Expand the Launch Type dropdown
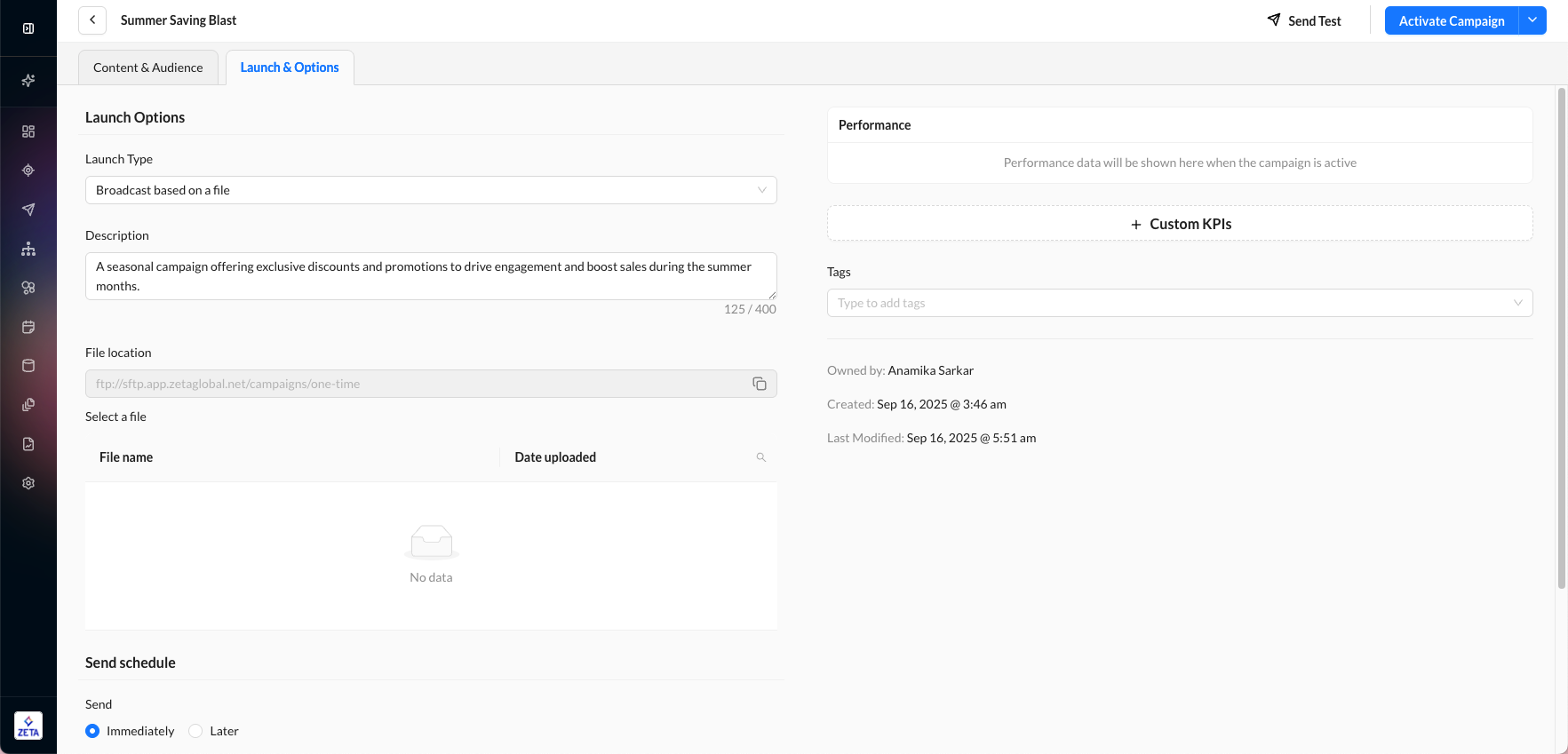This screenshot has height=754, width=1568. click(431, 190)
